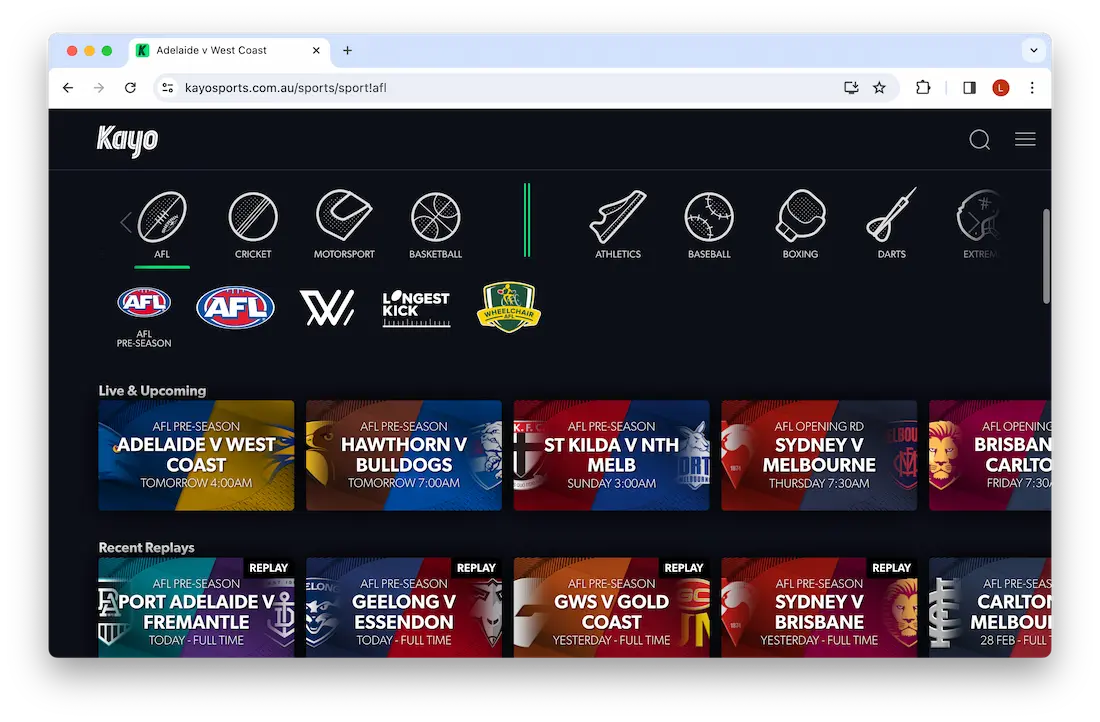Image resolution: width=1100 pixels, height=722 pixels.
Task: Open a new browser tab
Action: pyautogui.click(x=347, y=51)
